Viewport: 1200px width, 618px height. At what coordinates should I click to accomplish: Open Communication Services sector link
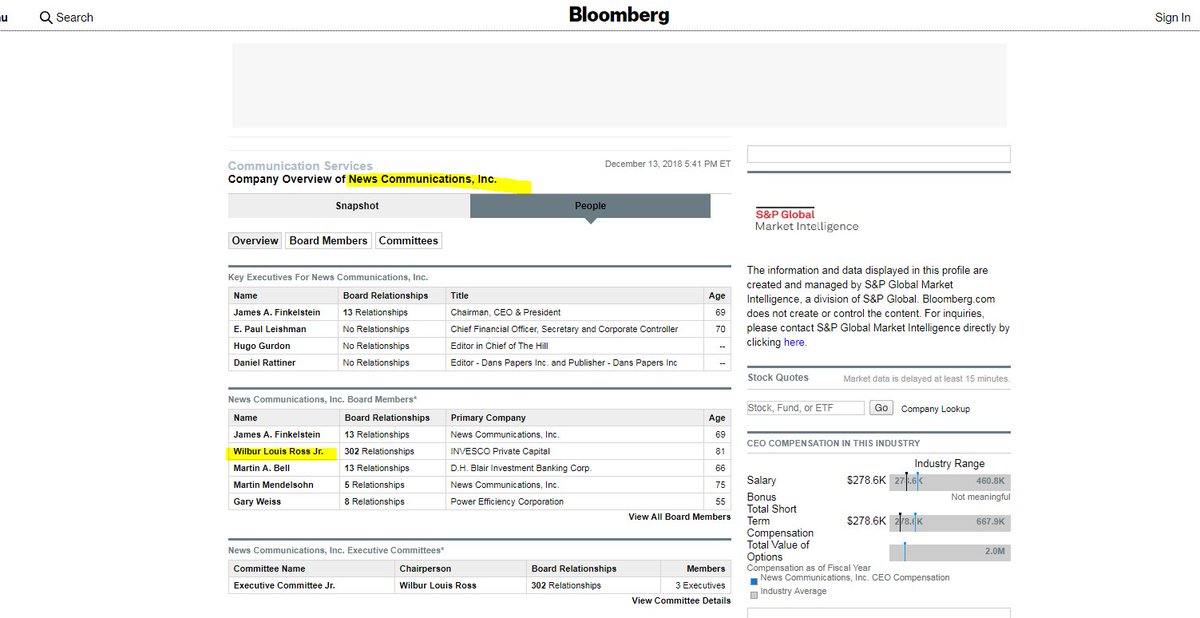pyautogui.click(x=300, y=166)
